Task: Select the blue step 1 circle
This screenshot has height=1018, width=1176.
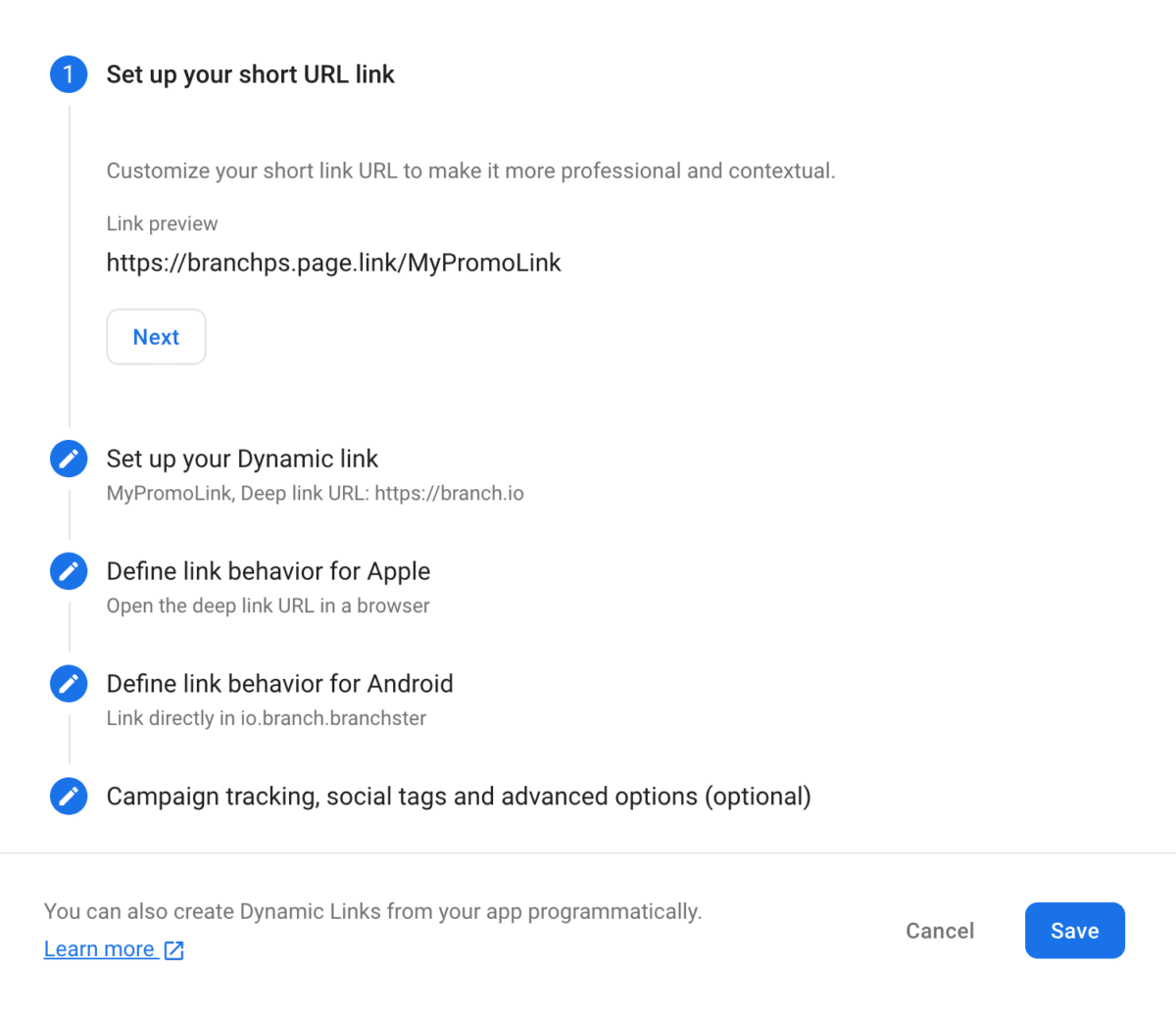Action: pos(69,73)
